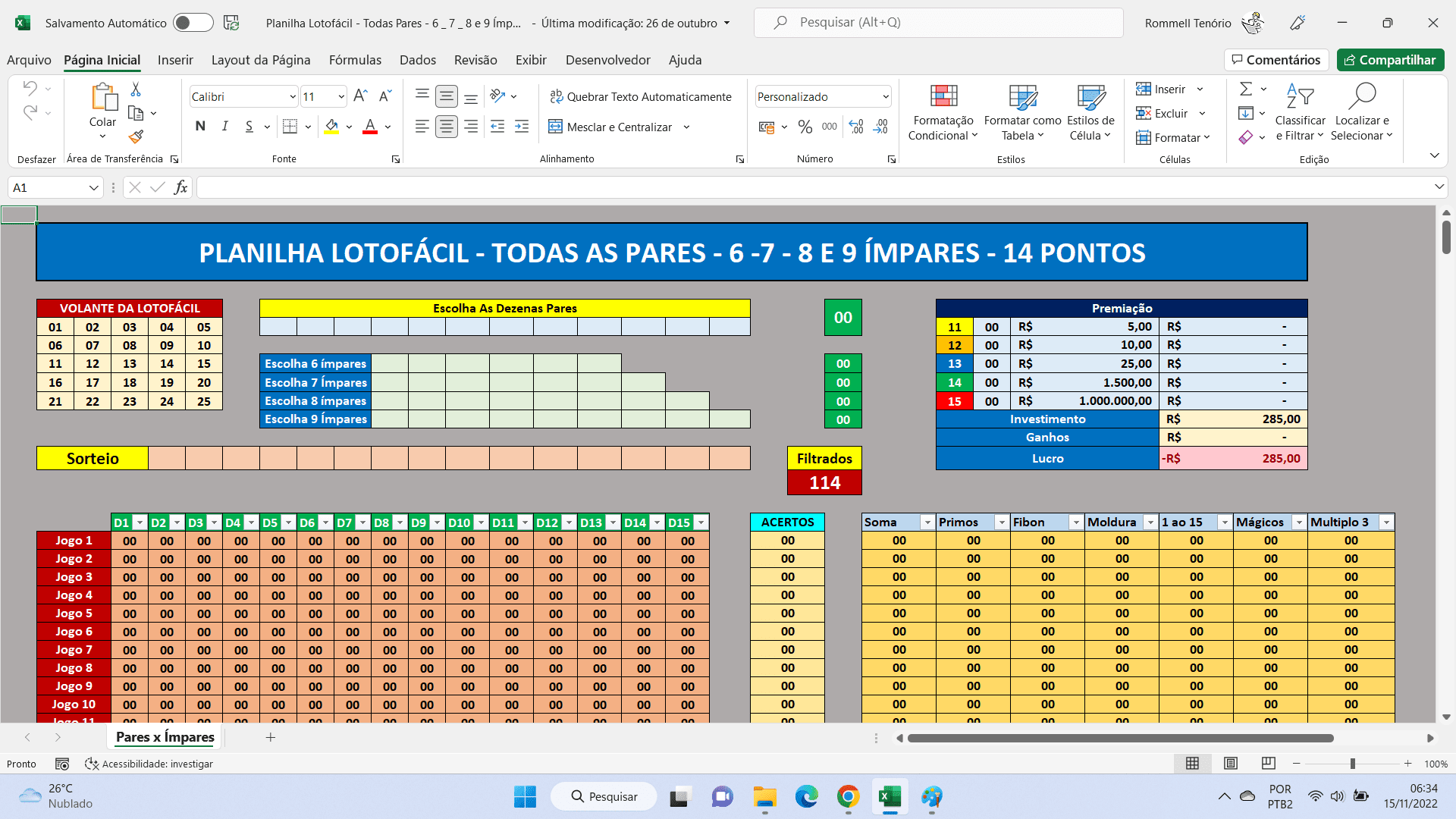
Task: Click the Classificar e Filtrar button
Action: [x=1300, y=113]
